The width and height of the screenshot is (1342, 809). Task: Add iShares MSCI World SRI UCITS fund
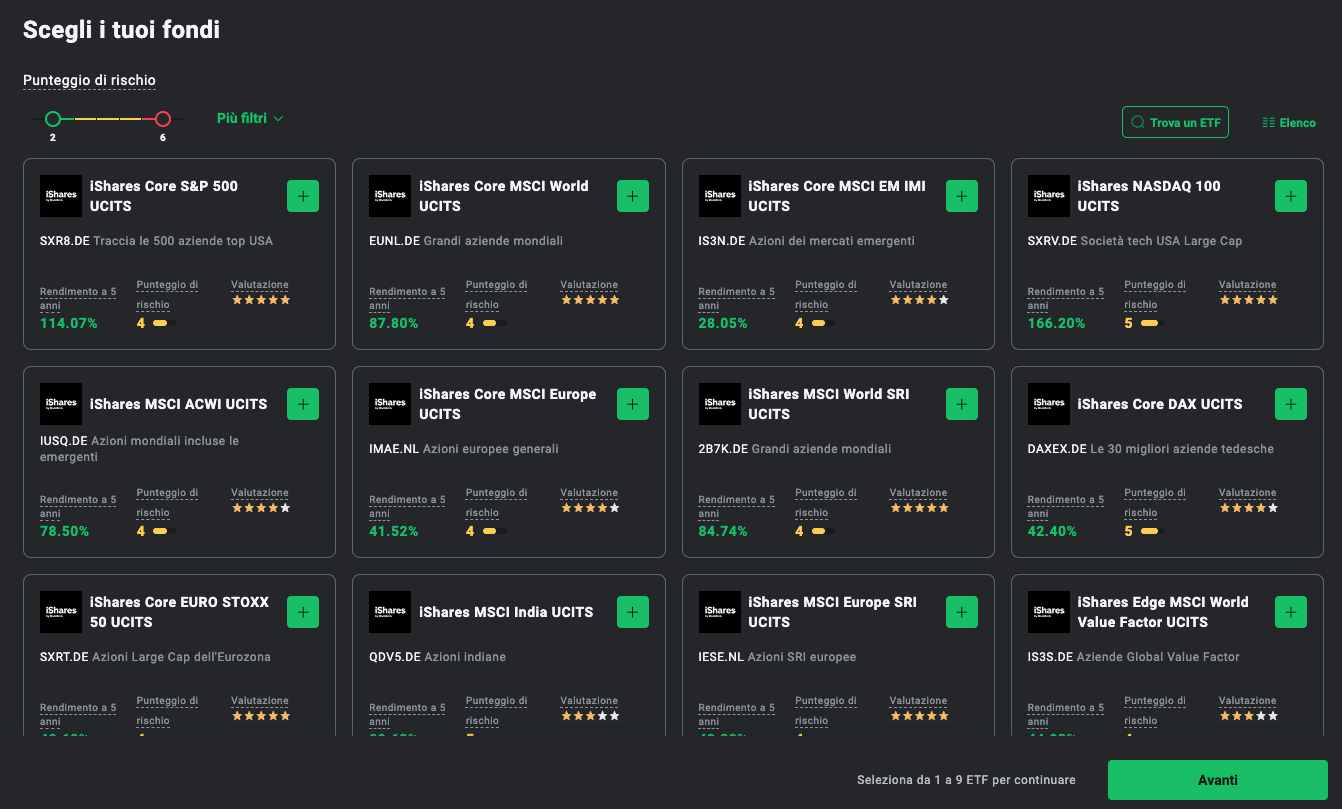961,404
